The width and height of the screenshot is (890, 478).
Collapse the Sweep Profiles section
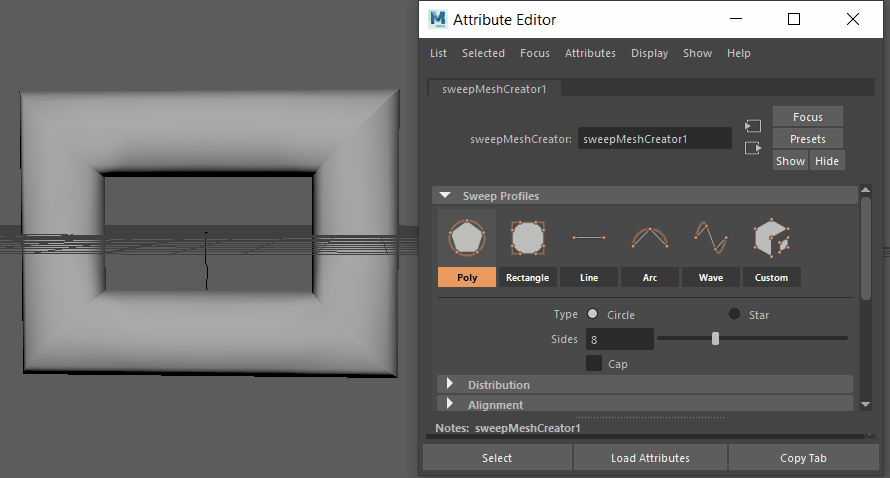tap(445, 195)
